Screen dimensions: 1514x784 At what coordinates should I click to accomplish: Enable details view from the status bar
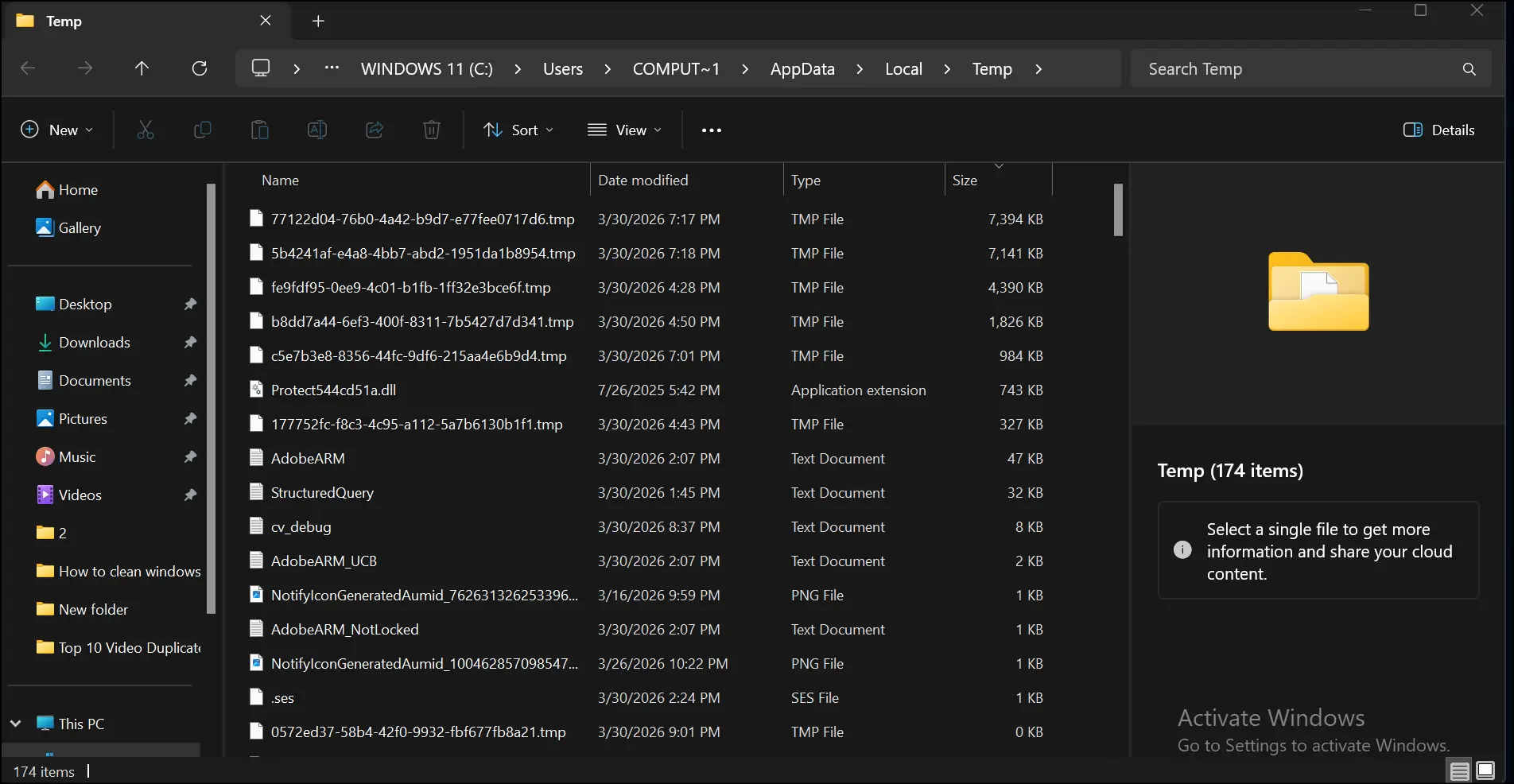pyautogui.click(x=1459, y=770)
